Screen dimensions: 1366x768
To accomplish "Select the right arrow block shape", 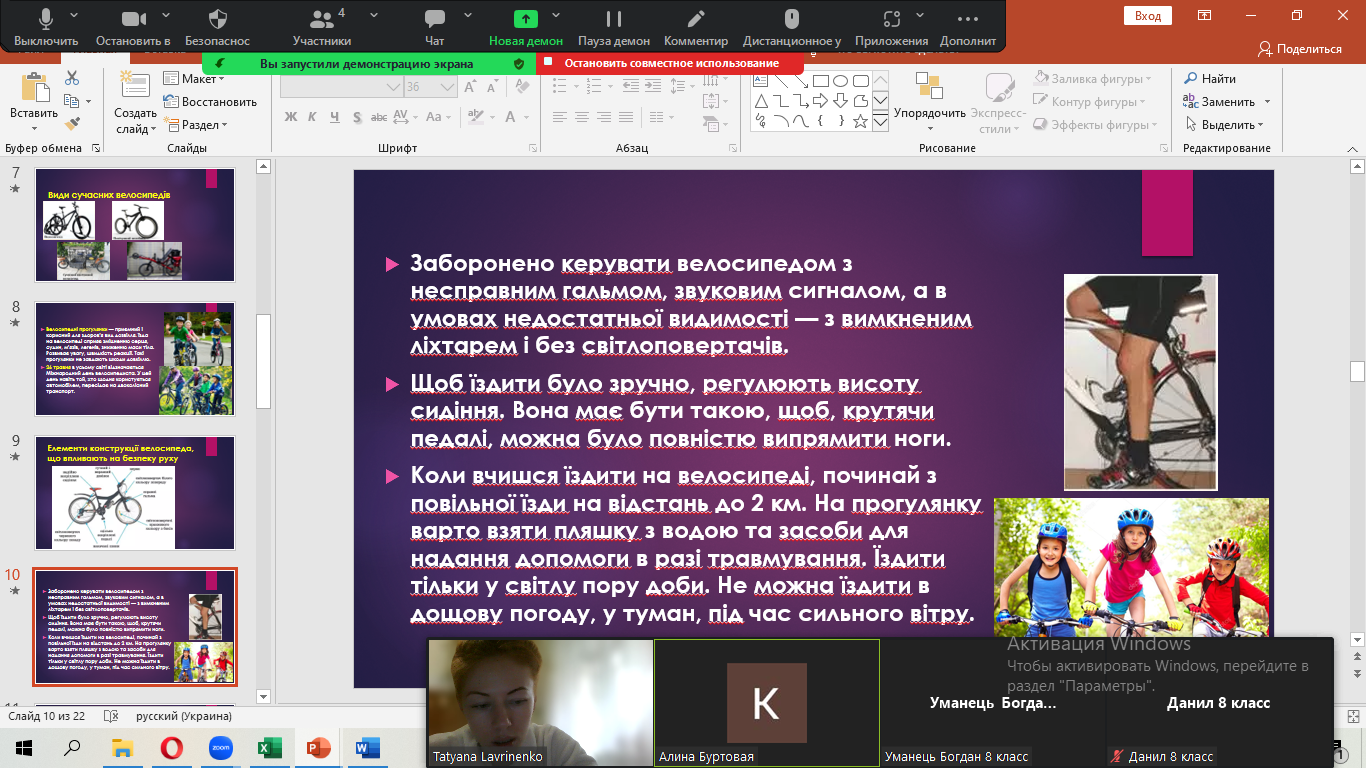I will (820, 101).
